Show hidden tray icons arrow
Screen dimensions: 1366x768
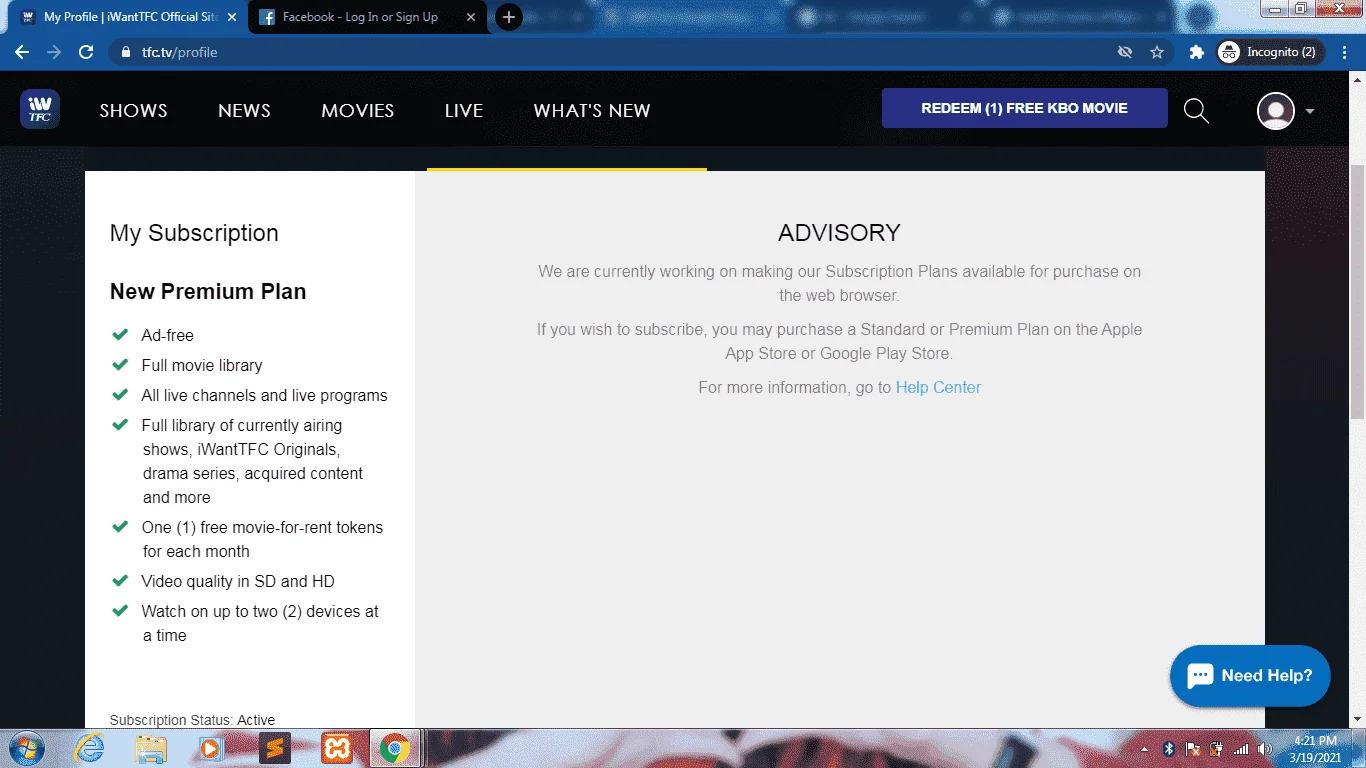[1144, 749]
